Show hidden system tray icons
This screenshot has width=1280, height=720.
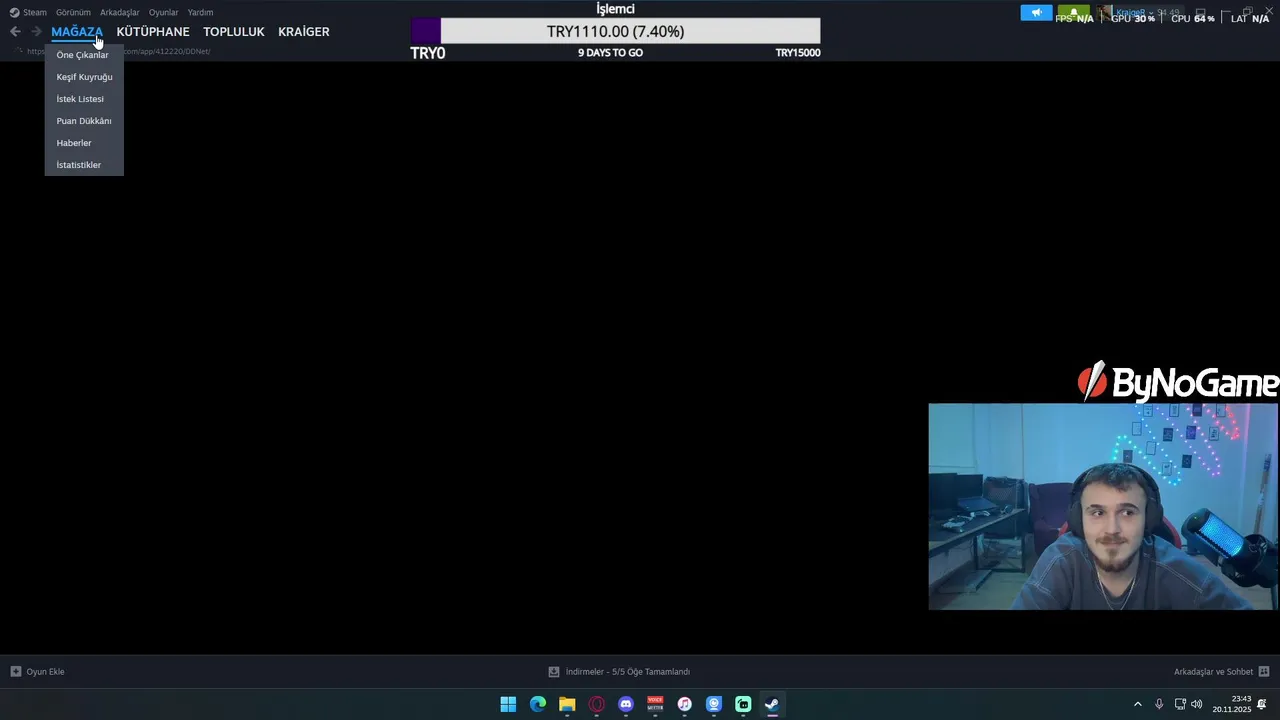[x=1137, y=704]
